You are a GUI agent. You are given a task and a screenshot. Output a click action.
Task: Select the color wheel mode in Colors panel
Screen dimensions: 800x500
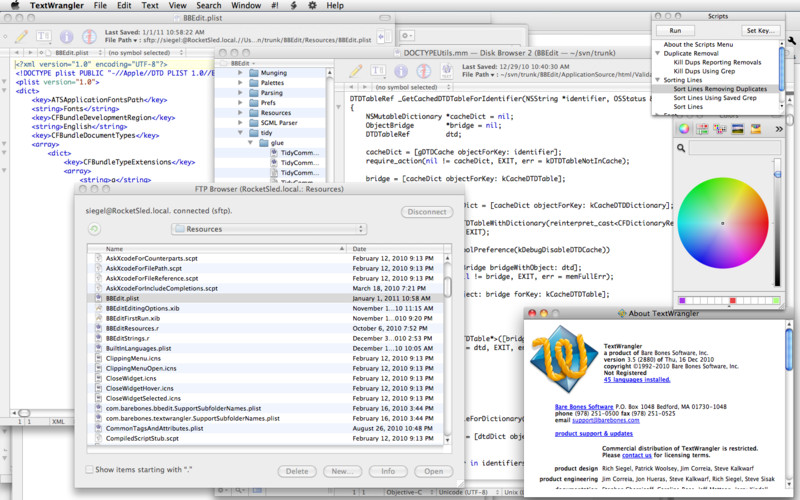click(x=684, y=129)
